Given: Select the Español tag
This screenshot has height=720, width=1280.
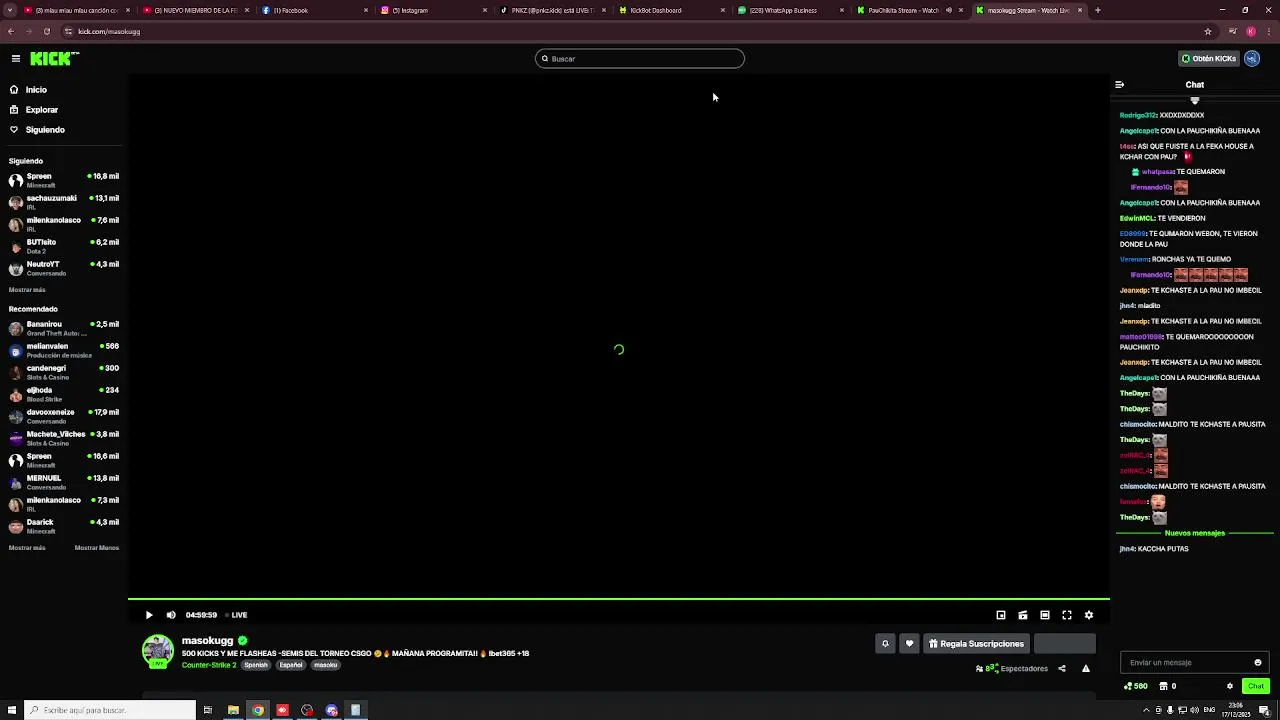Looking at the screenshot, I should tap(291, 665).
